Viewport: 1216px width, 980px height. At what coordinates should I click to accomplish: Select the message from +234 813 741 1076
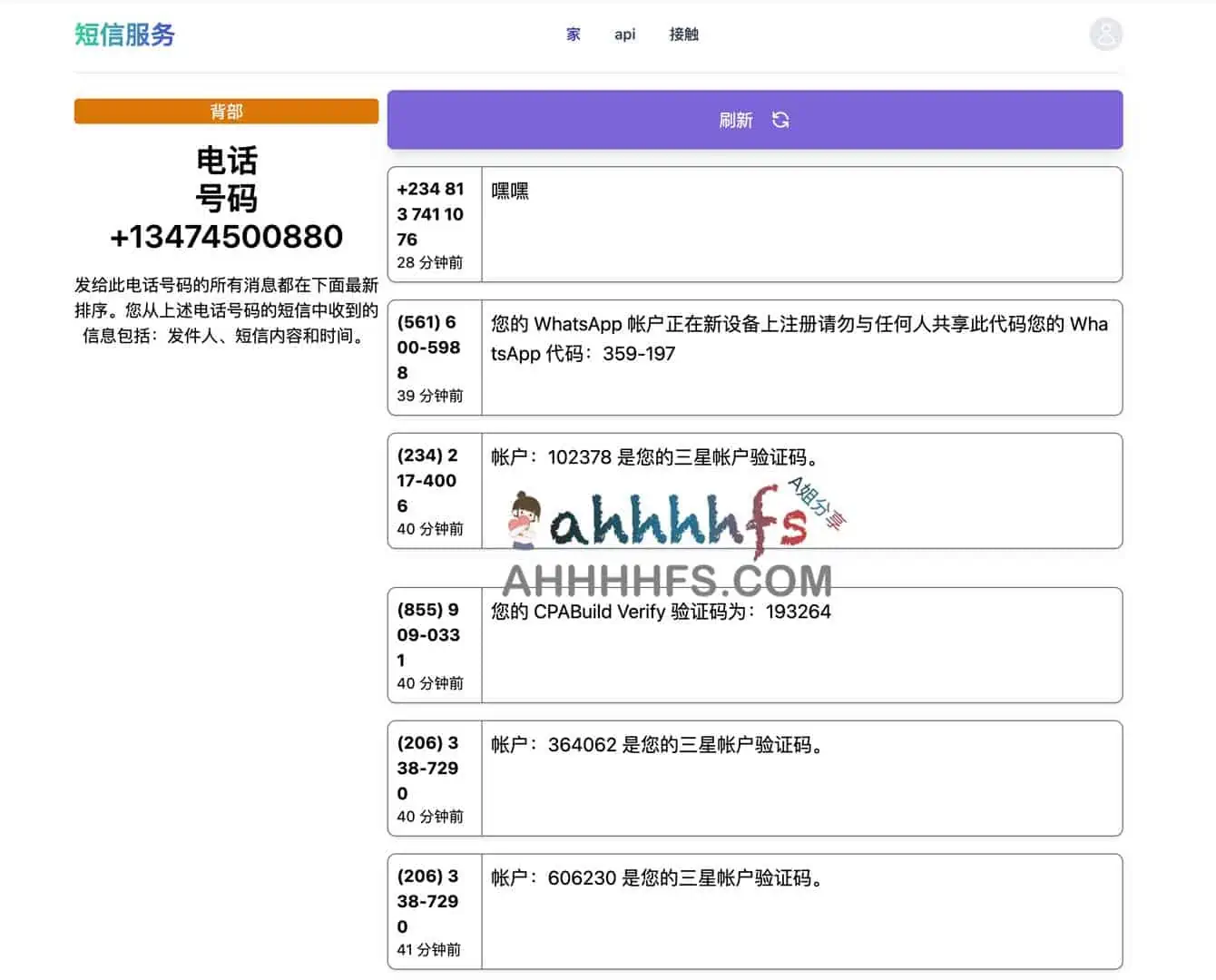(x=755, y=224)
